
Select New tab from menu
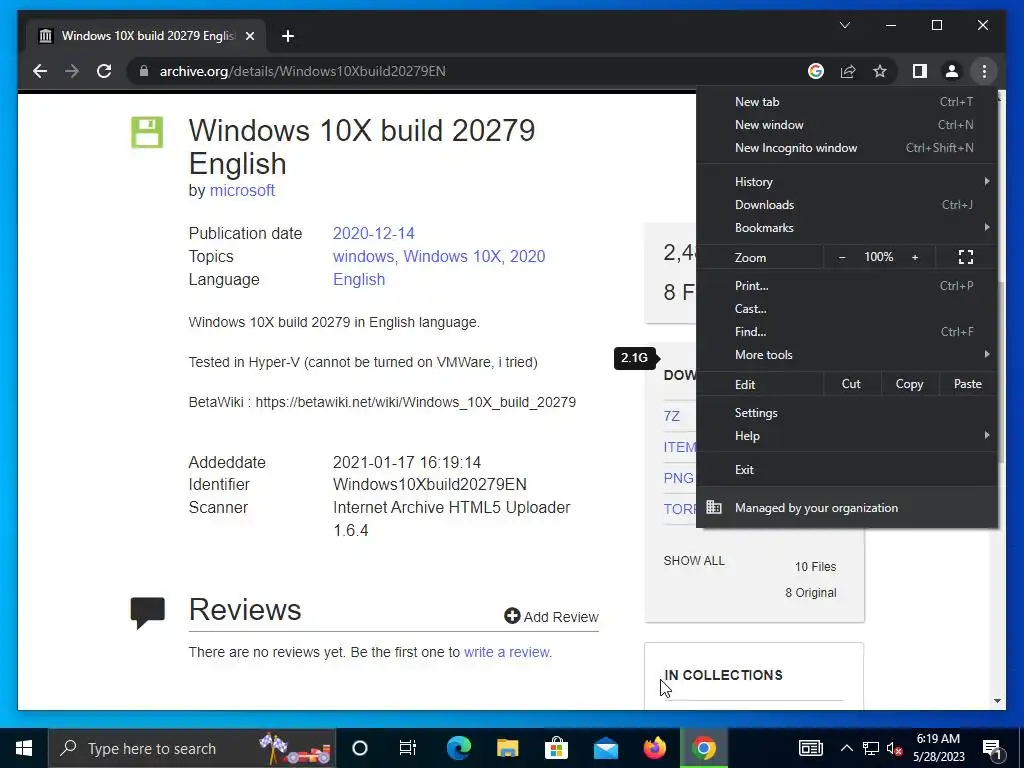point(847,102)
